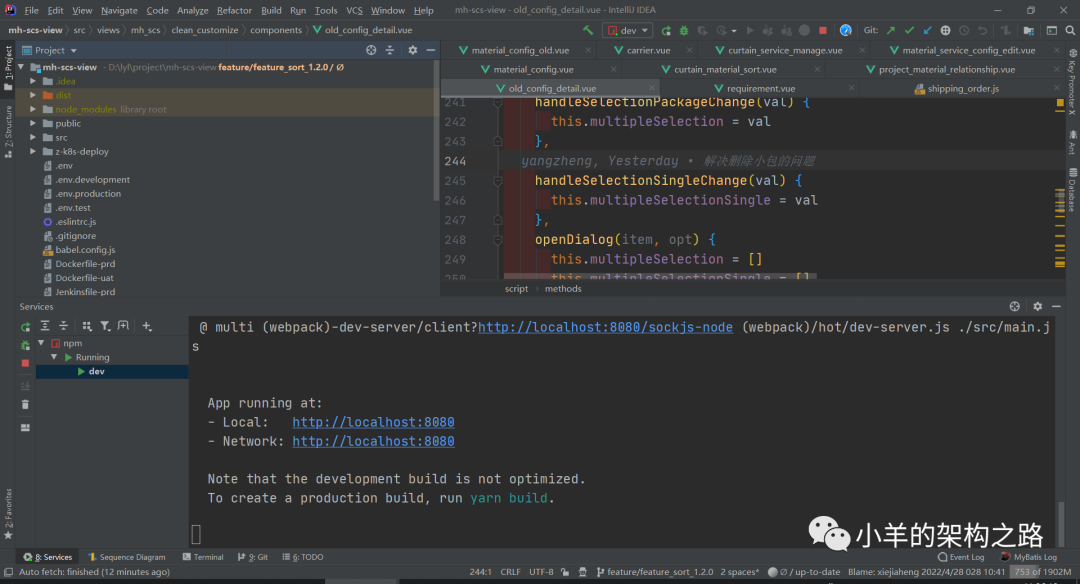Select the babel.config.js file

85,250
